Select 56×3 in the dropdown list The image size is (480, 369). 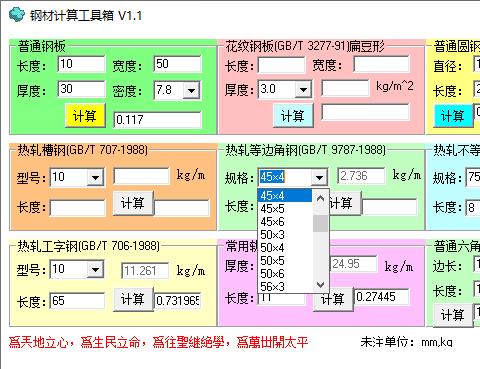point(285,286)
